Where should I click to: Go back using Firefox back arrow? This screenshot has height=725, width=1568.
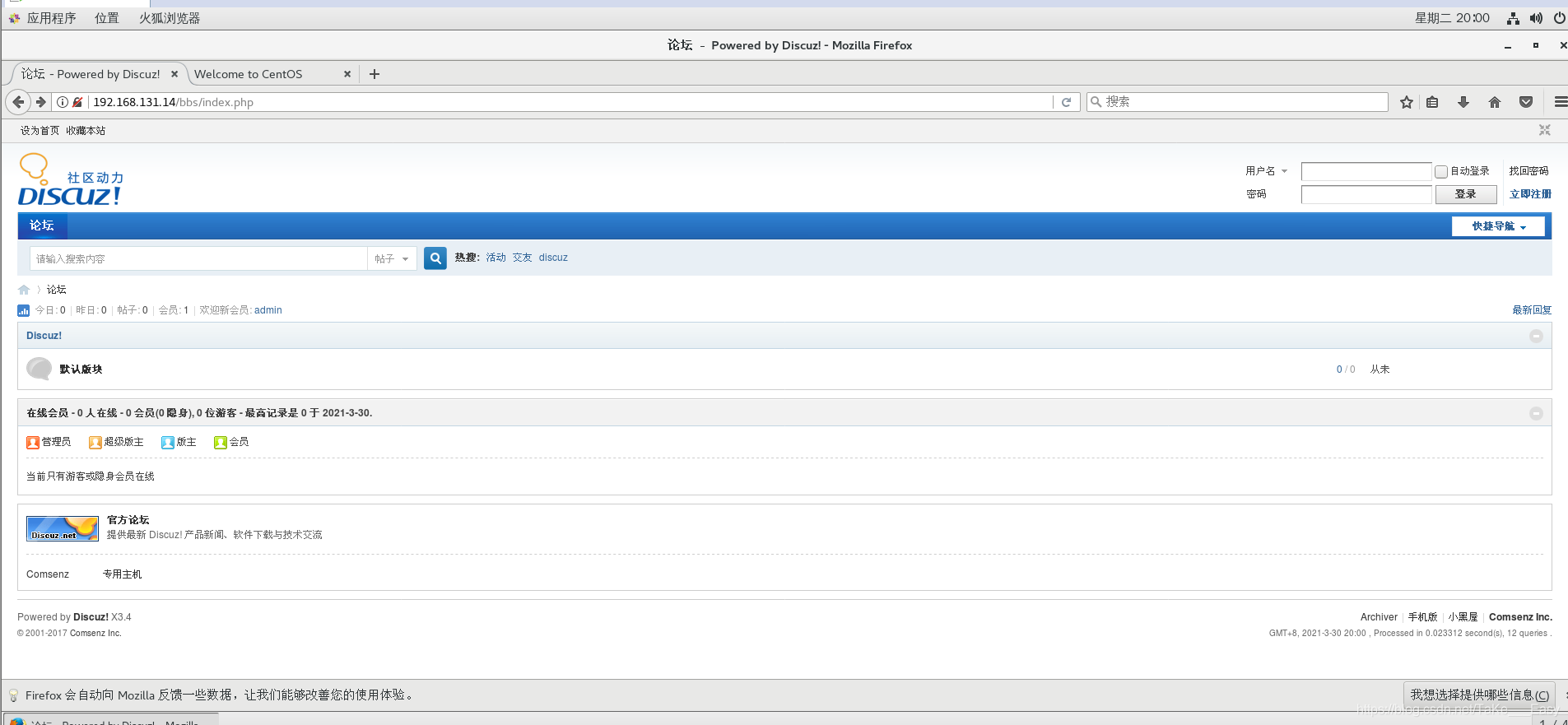pyautogui.click(x=17, y=102)
